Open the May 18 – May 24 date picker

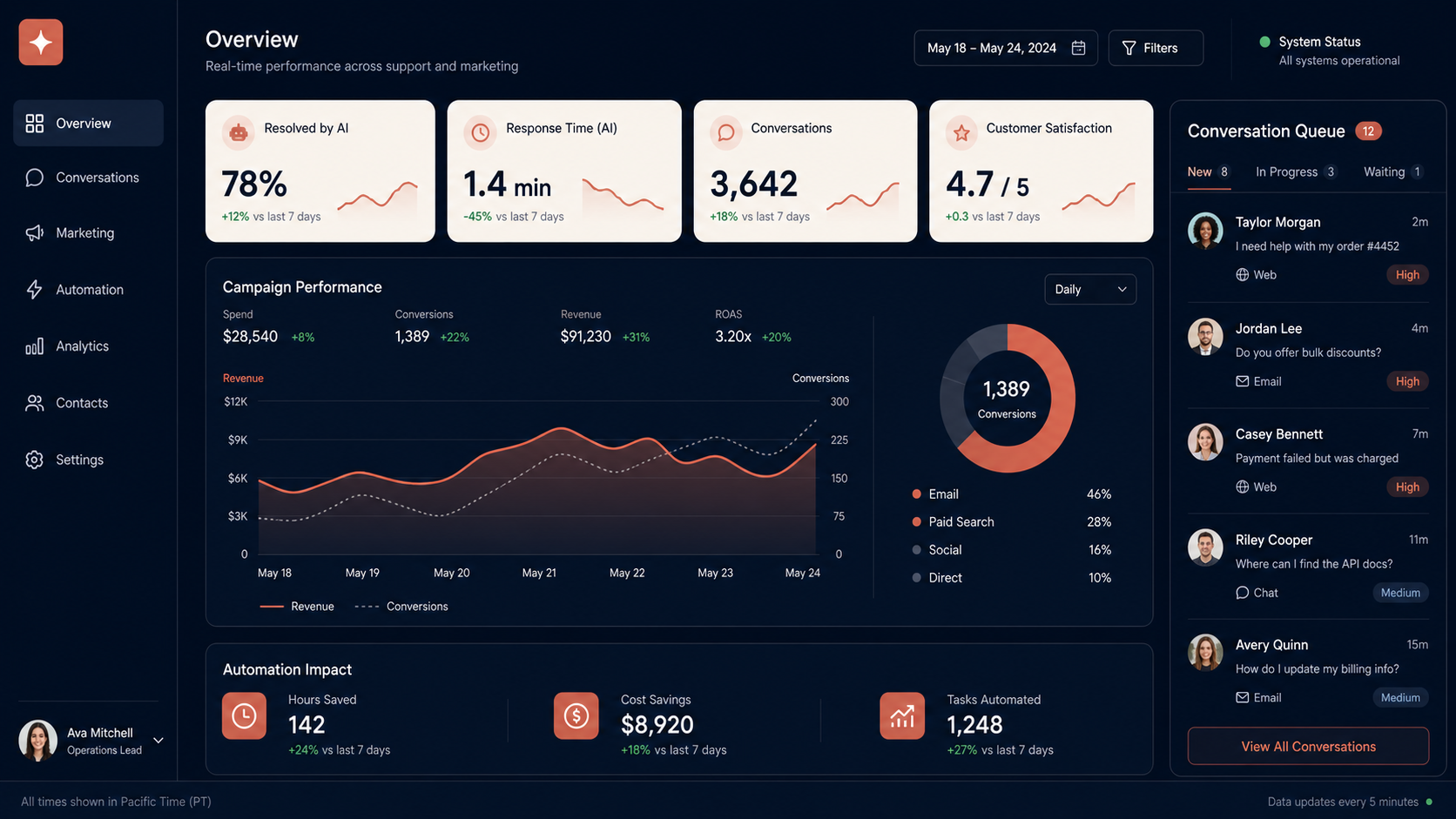click(x=1006, y=48)
